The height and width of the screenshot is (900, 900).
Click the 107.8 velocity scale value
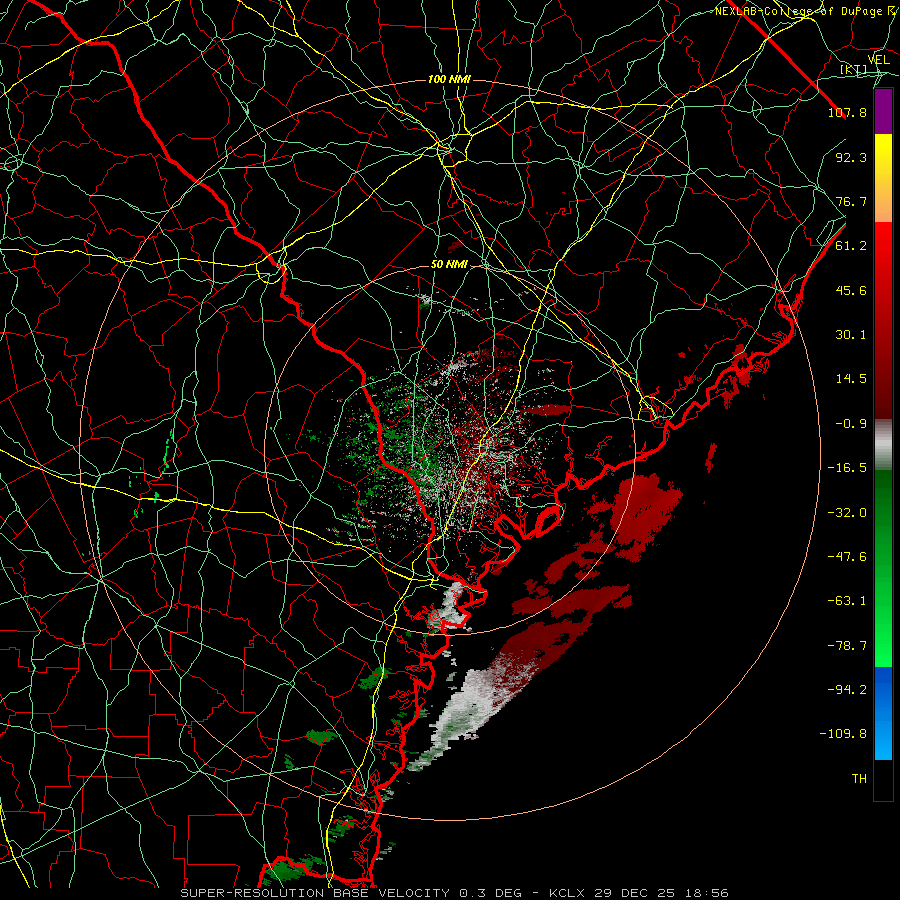(847, 112)
